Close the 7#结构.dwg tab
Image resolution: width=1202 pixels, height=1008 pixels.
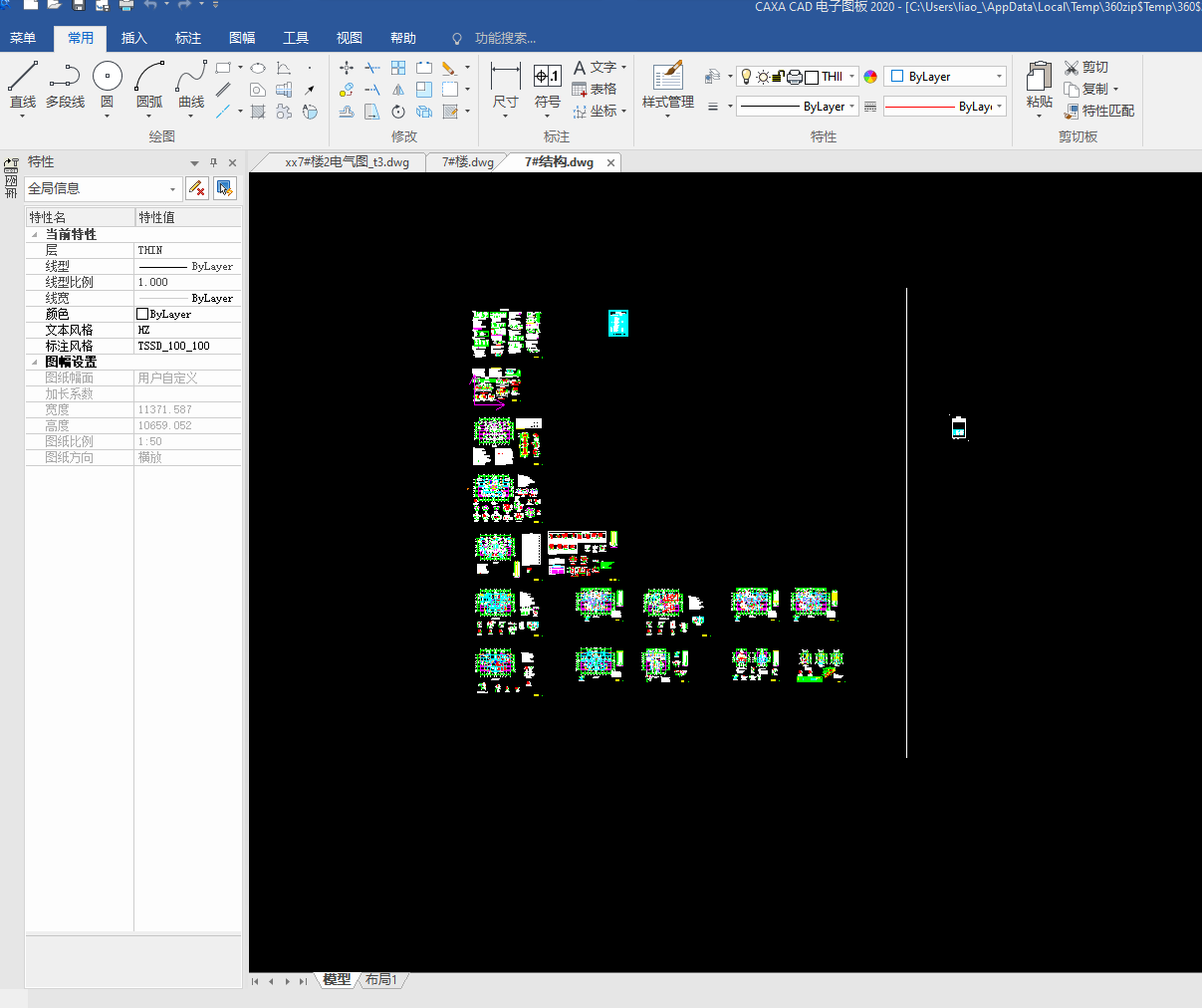tap(611, 162)
